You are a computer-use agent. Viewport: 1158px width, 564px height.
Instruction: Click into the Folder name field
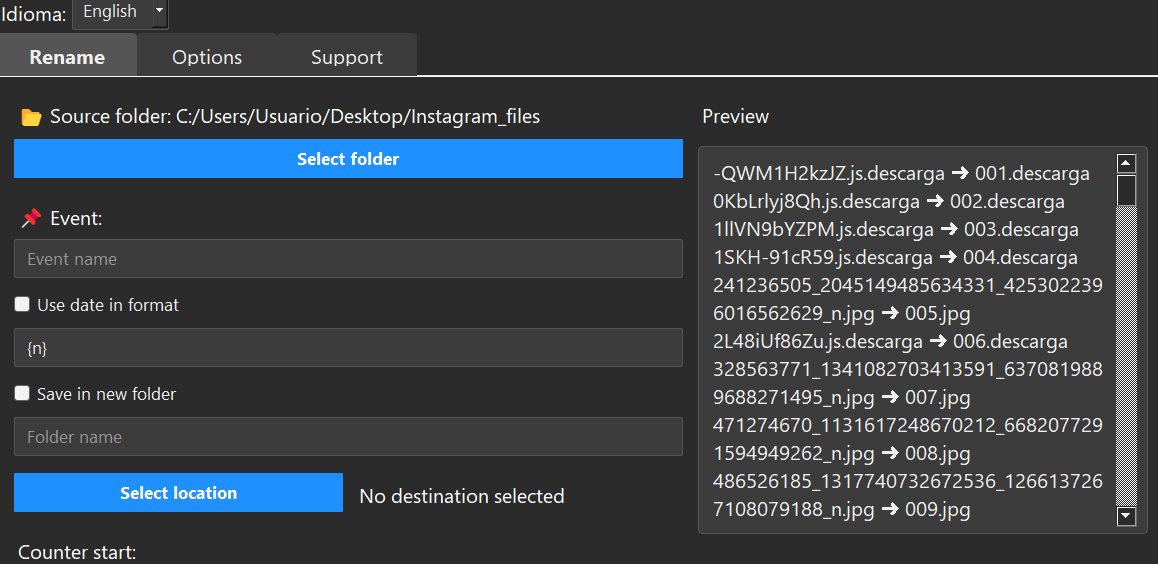[x=348, y=437]
